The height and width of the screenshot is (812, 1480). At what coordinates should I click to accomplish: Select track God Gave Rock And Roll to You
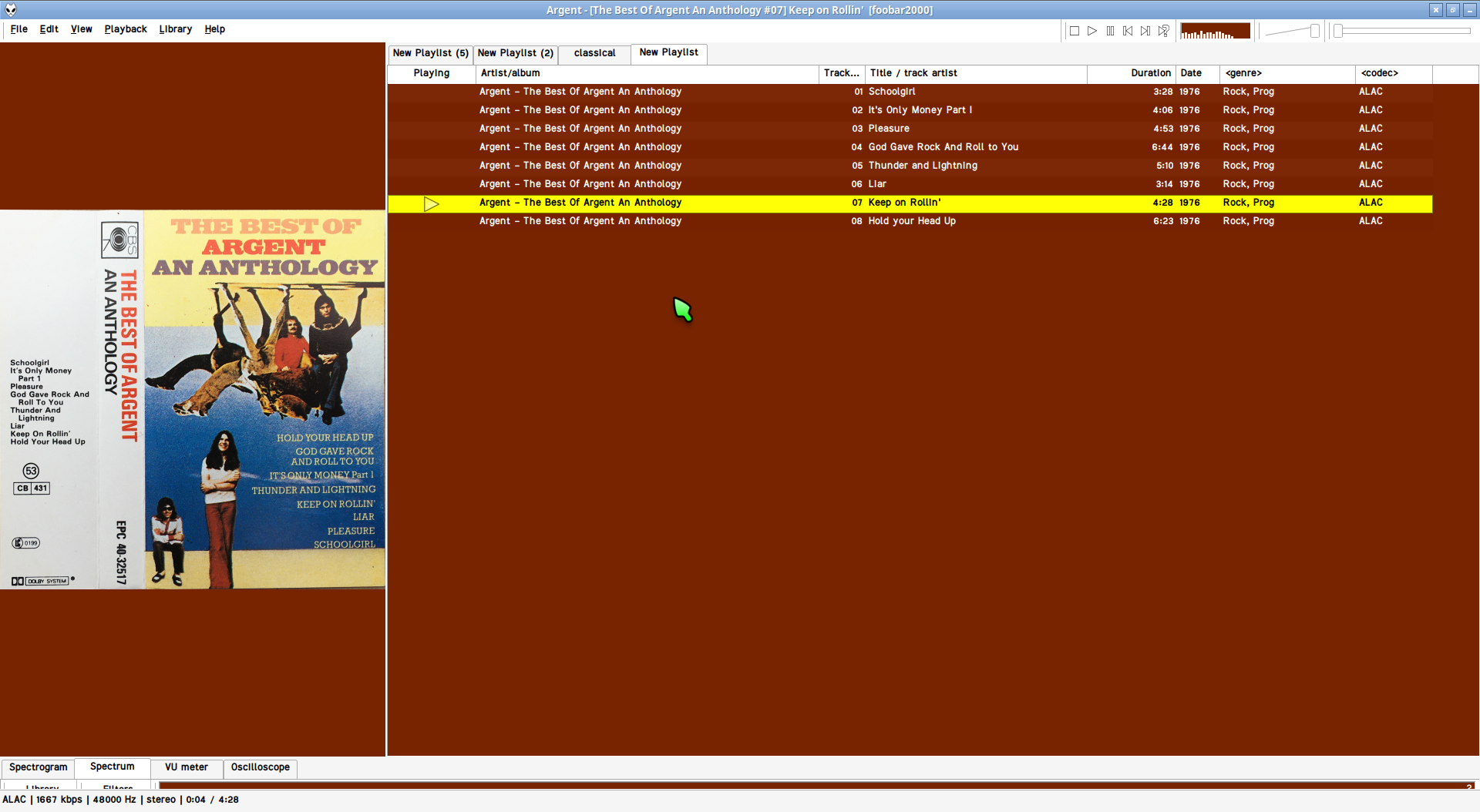click(x=910, y=147)
